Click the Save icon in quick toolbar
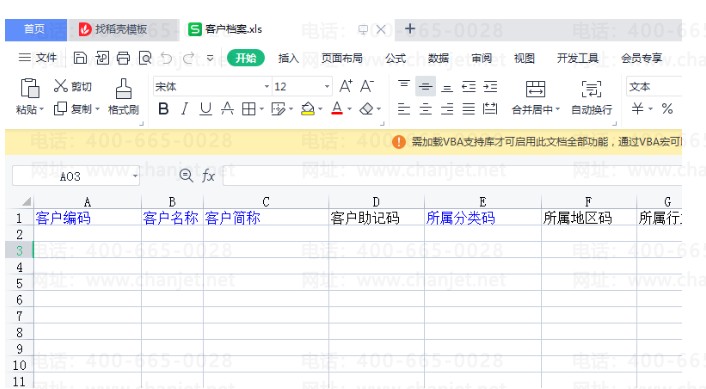Screen dimensions: 706x389 (x=80, y=58)
